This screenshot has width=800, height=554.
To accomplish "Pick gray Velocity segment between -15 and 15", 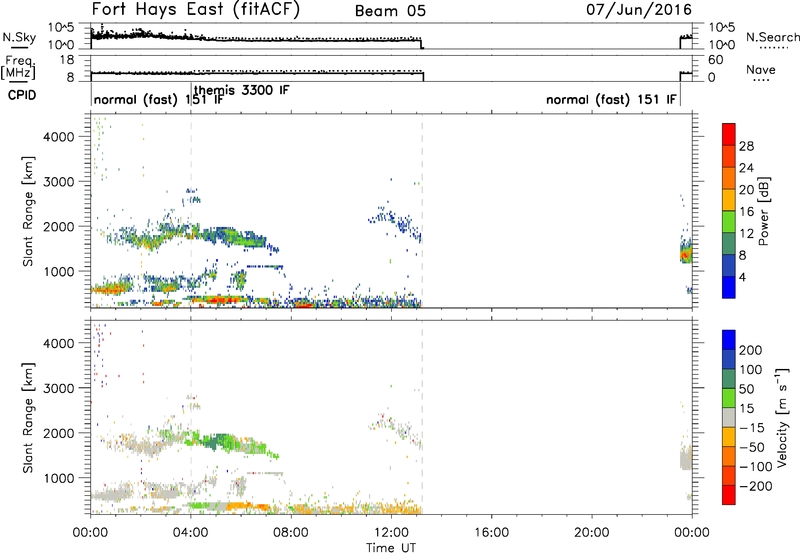I will pyautogui.click(x=729, y=417).
